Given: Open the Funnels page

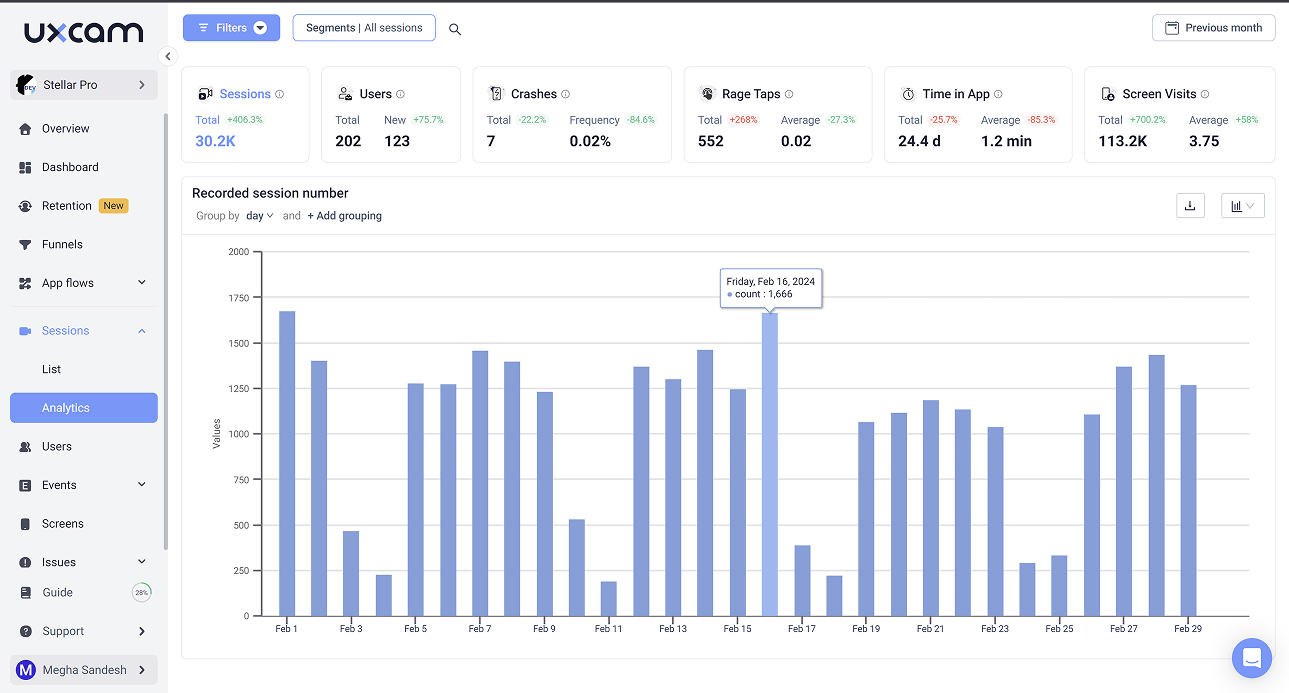Looking at the screenshot, I should pos(62,244).
